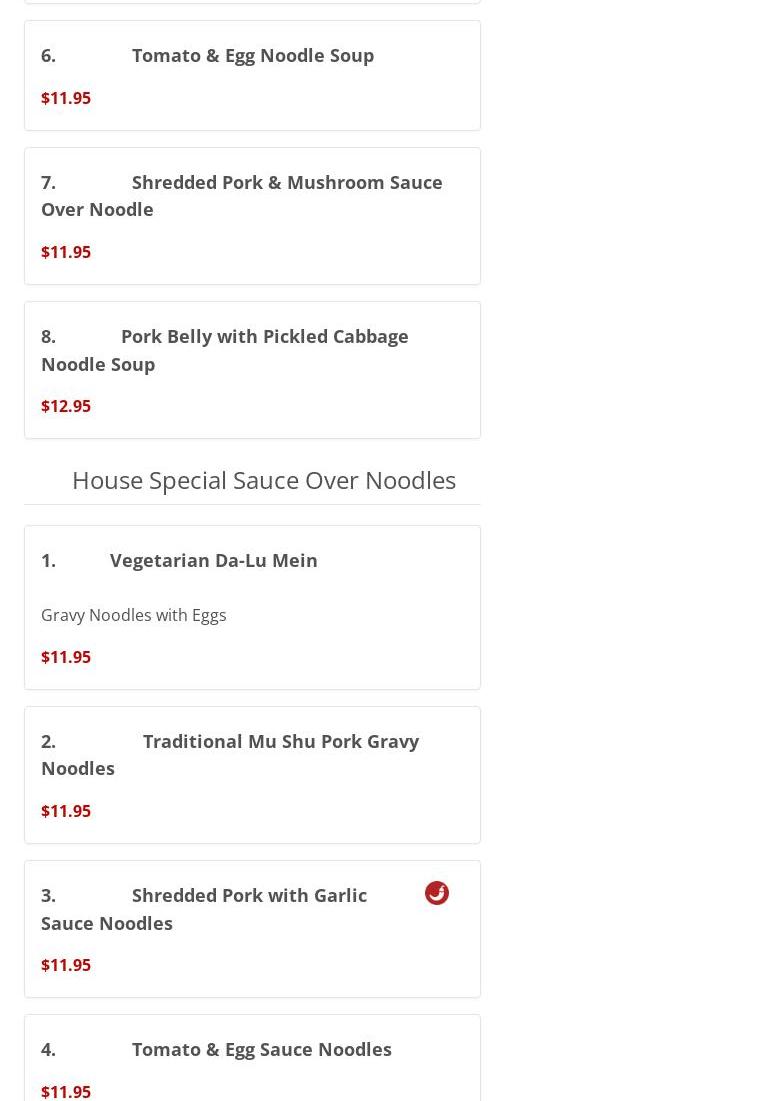
Task: Choose Vegetarian Da-Lu Mein item
Action: pos(213,560)
